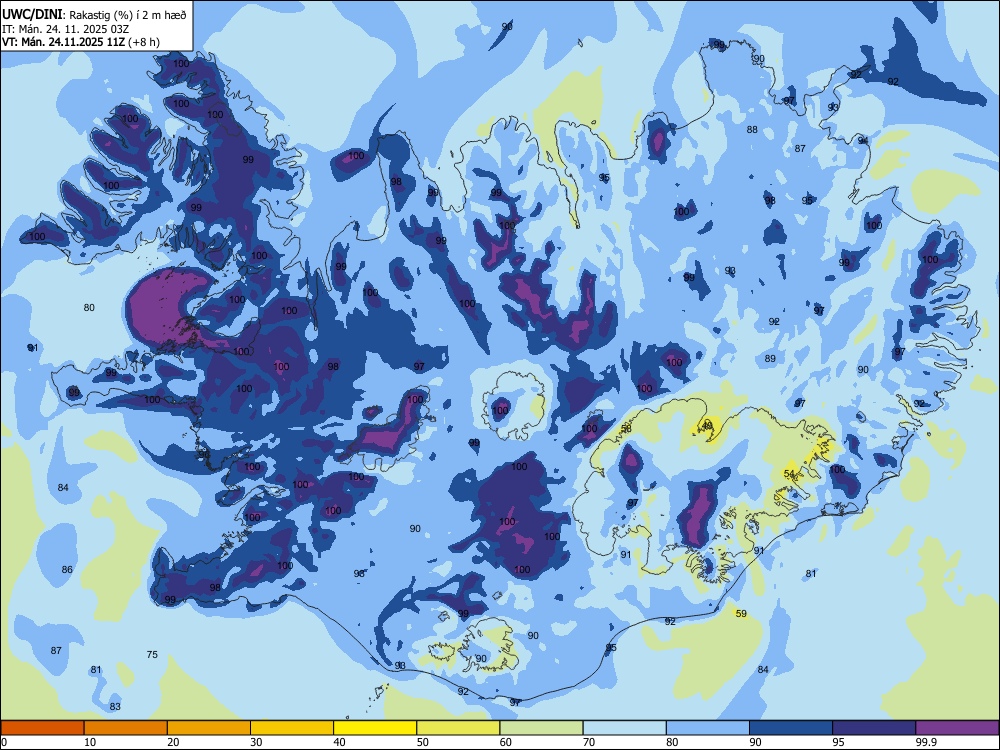Click the purple above-99.9 legend swatch

[957, 728]
